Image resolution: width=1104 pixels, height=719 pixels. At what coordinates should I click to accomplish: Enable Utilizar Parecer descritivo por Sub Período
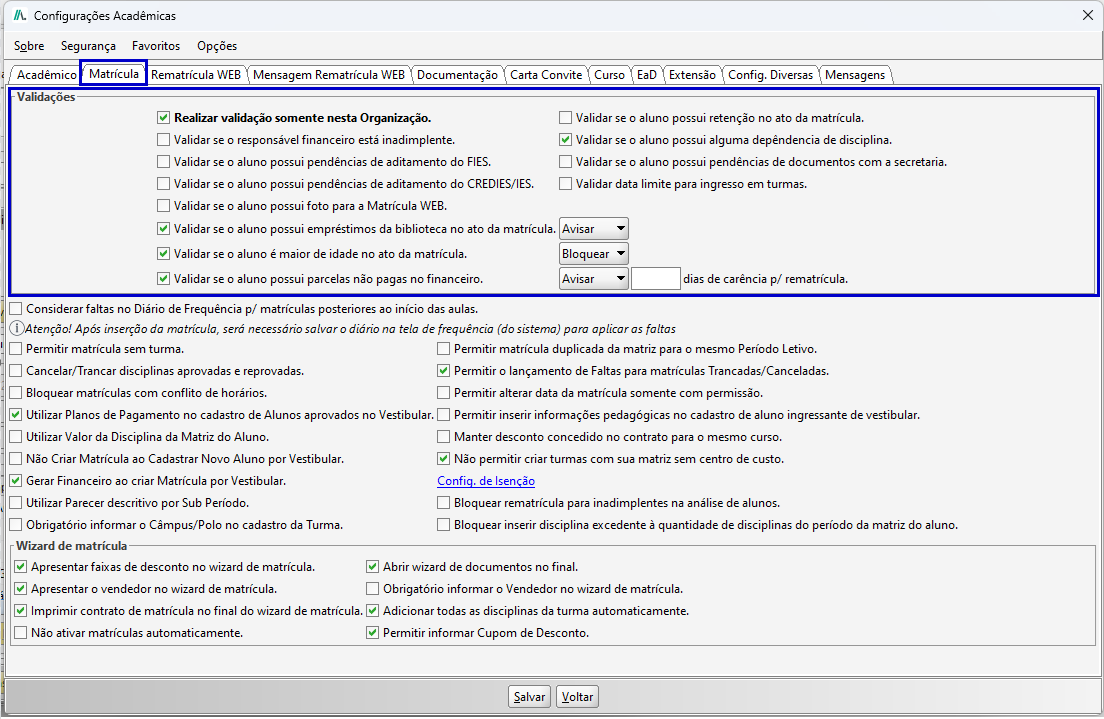pos(15,503)
